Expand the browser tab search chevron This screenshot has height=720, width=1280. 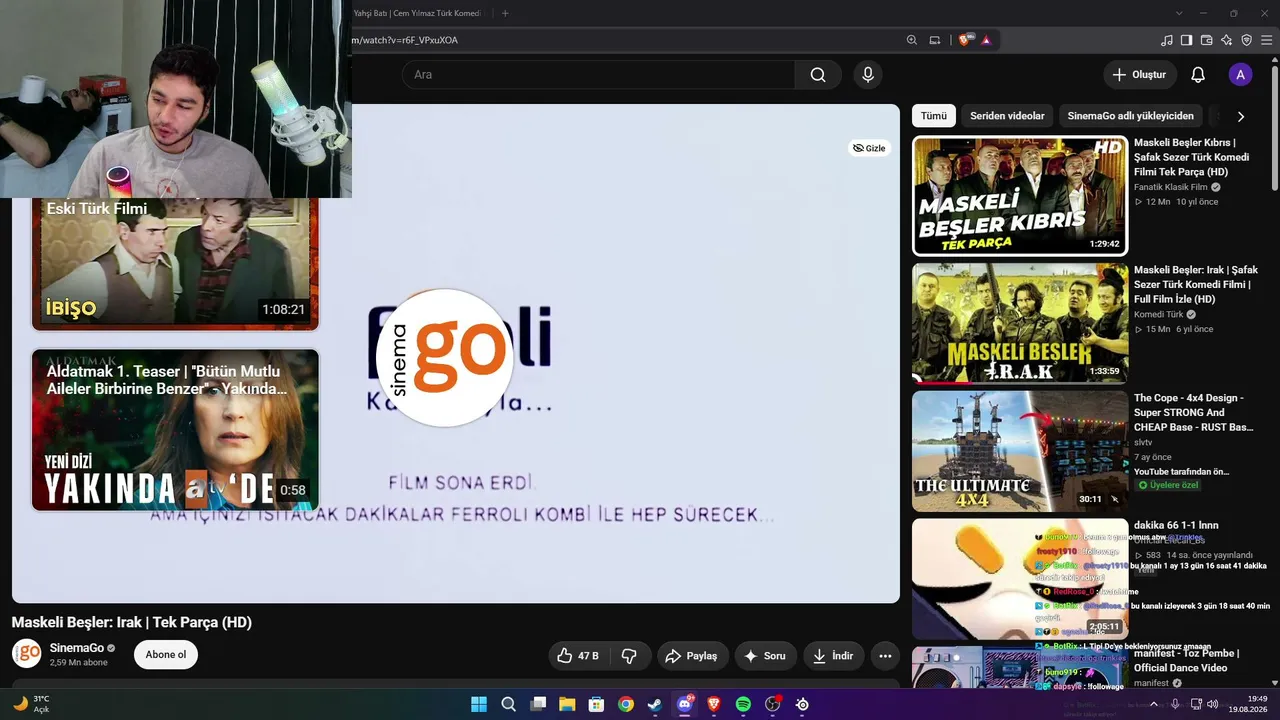pos(1179,13)
